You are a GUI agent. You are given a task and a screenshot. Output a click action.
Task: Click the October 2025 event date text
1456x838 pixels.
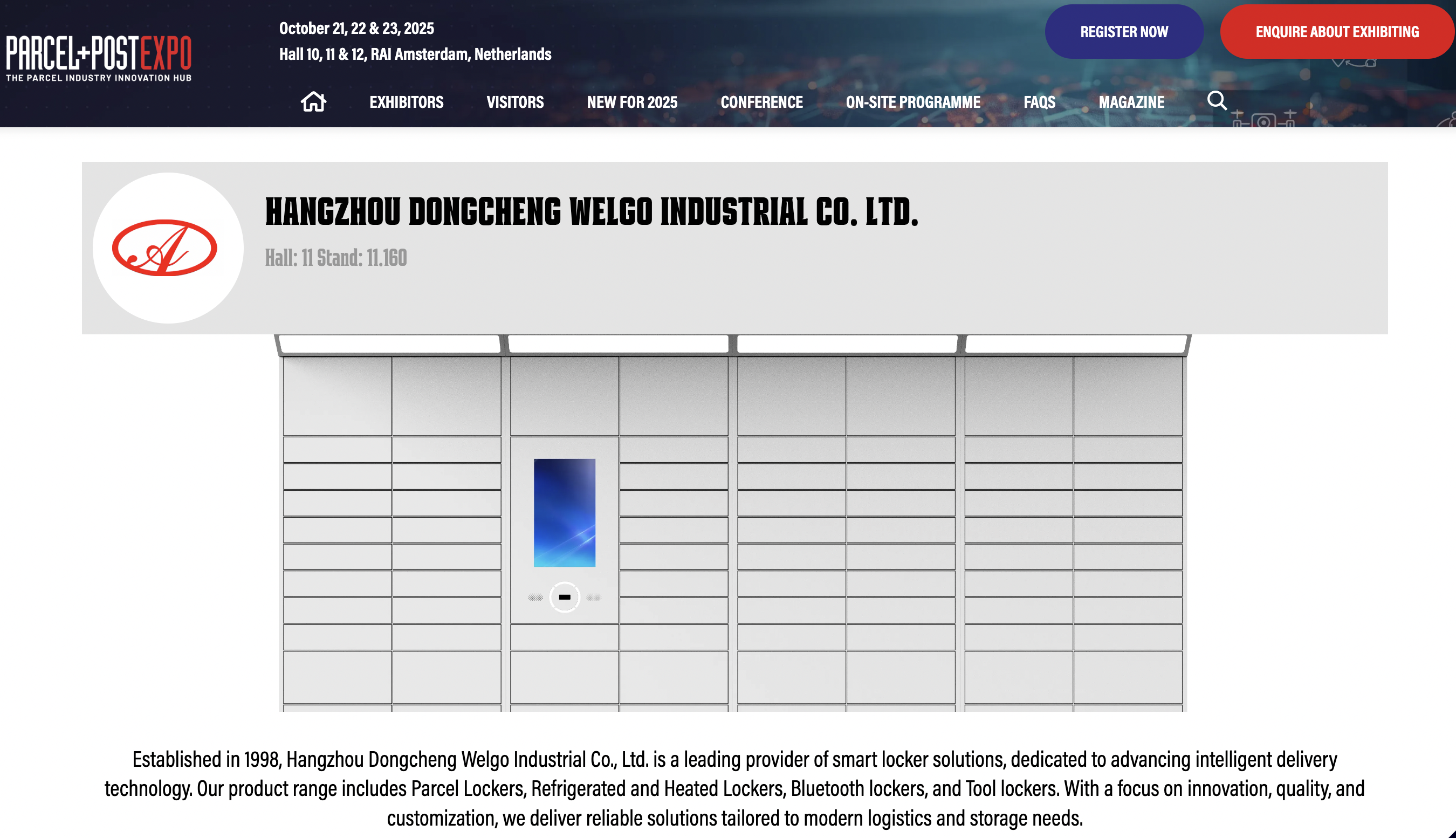click(x=356, y=28)
